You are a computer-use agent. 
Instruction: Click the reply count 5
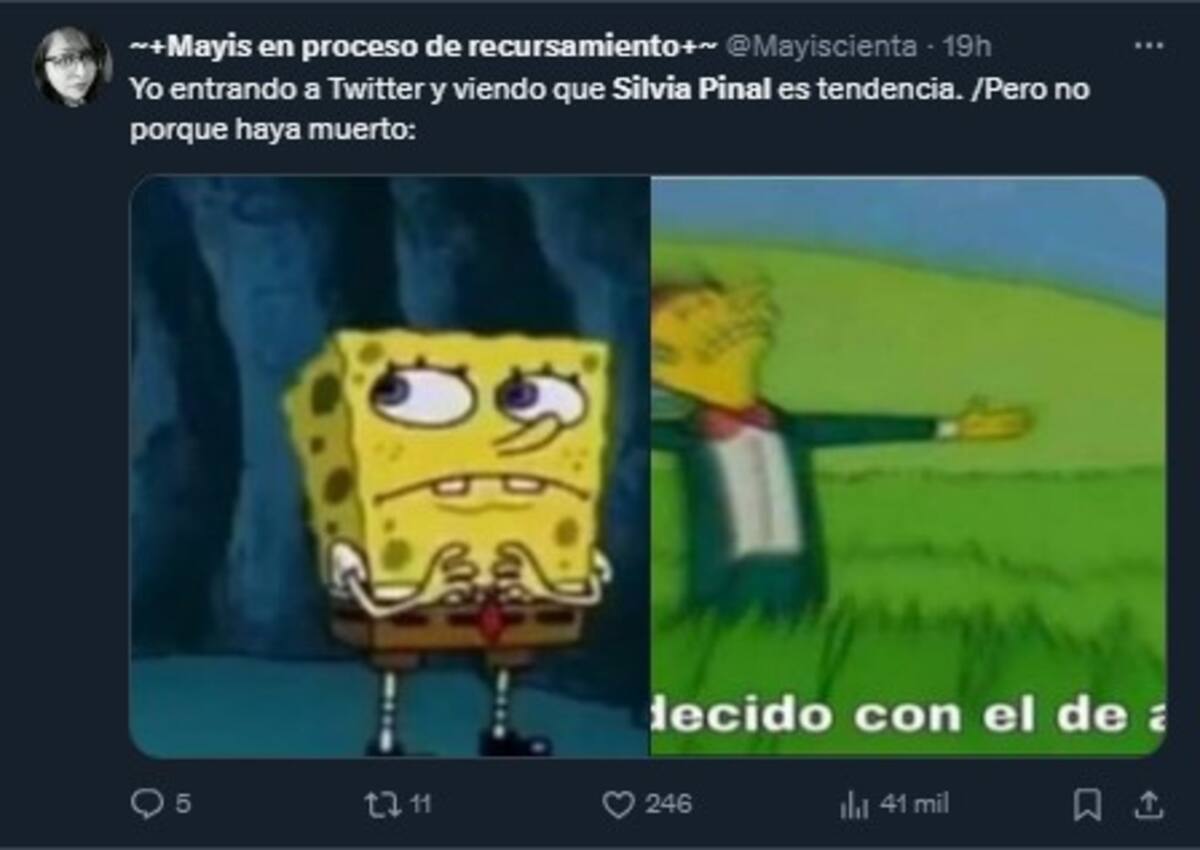[183, 804]
